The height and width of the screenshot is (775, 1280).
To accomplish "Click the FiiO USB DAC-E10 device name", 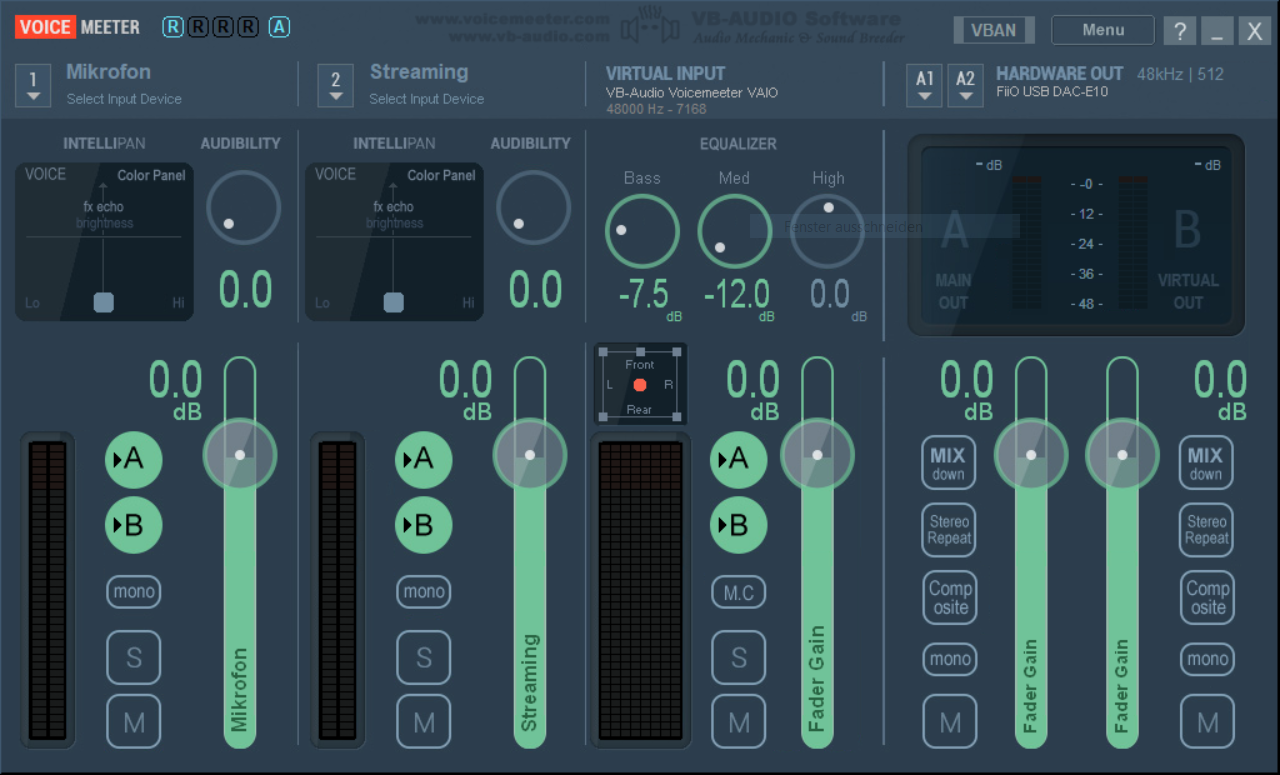I will 1051,92.
